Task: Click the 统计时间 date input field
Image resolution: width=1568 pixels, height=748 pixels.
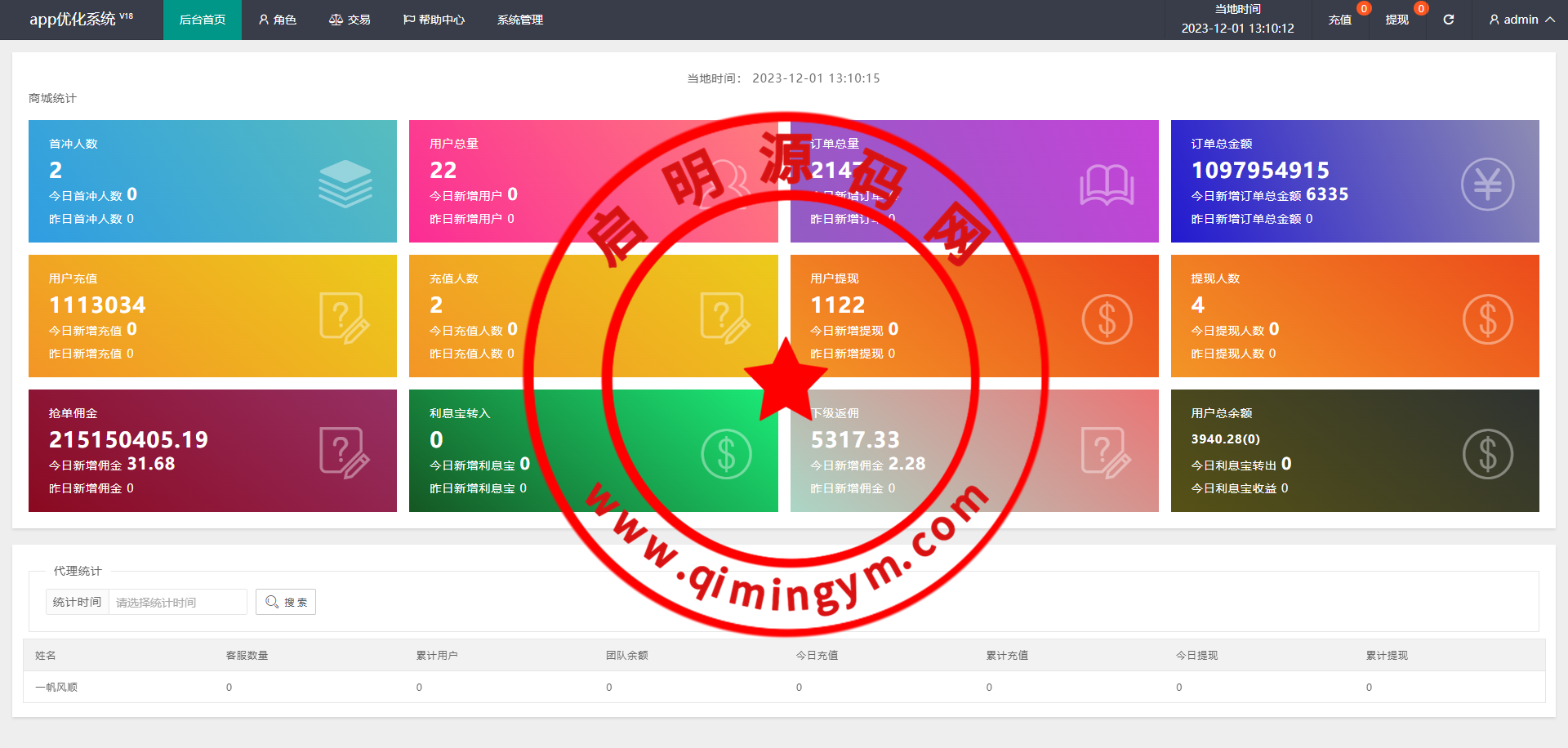Action: pyautogui.click(x=177, y=602)
